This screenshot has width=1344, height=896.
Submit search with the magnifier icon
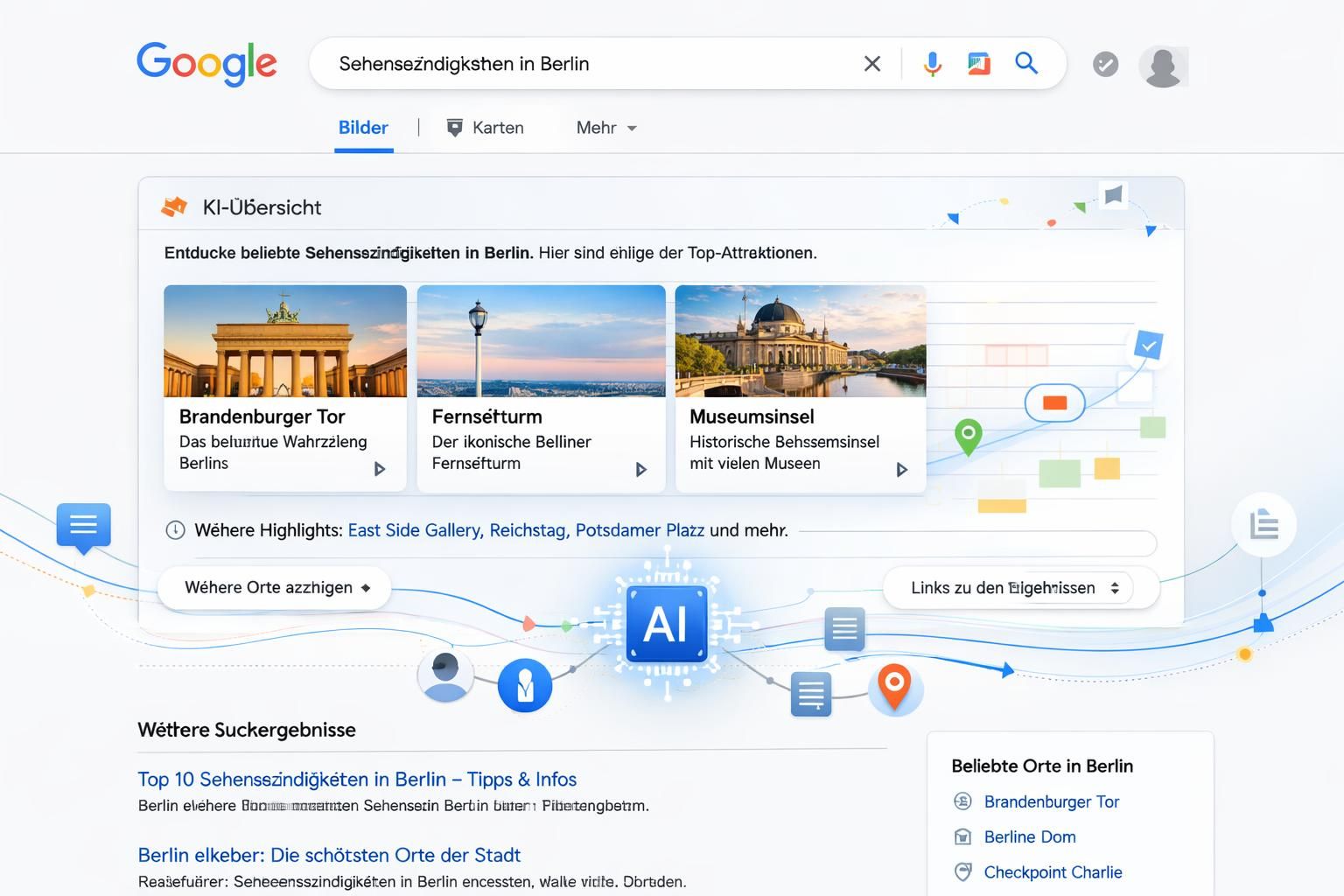point(1026,63)
